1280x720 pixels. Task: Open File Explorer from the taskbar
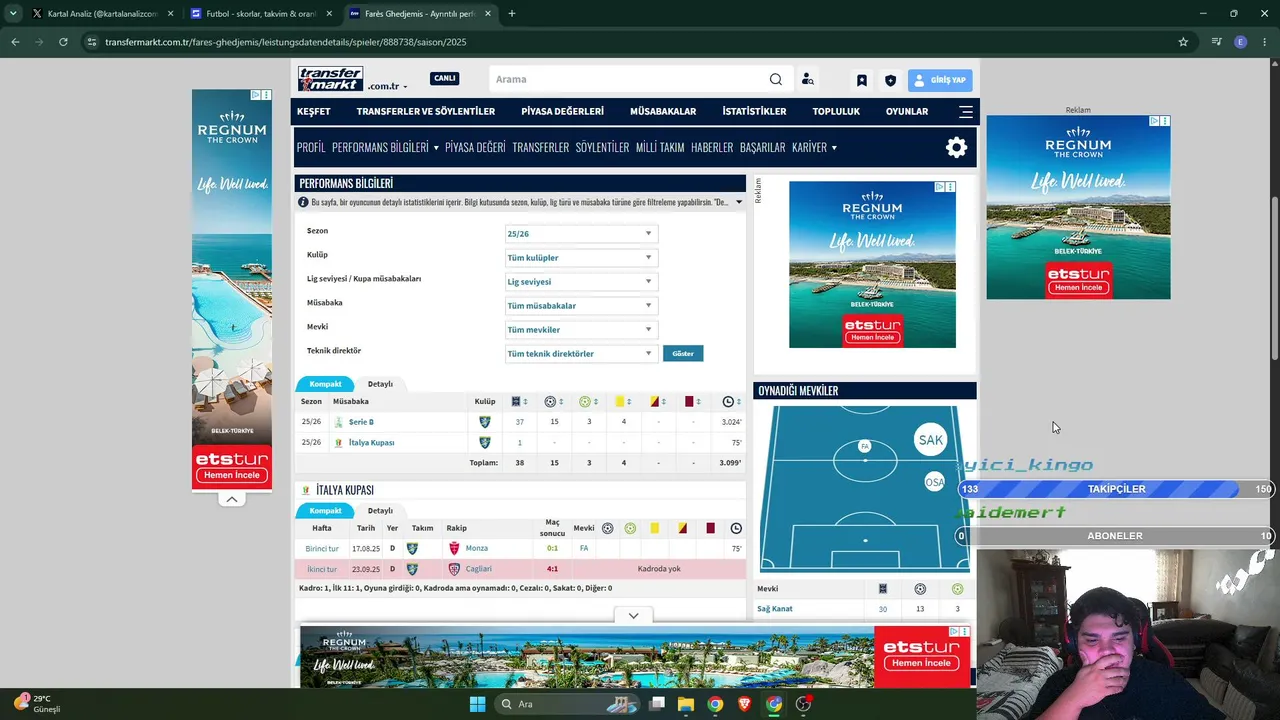tap(686, 704)
